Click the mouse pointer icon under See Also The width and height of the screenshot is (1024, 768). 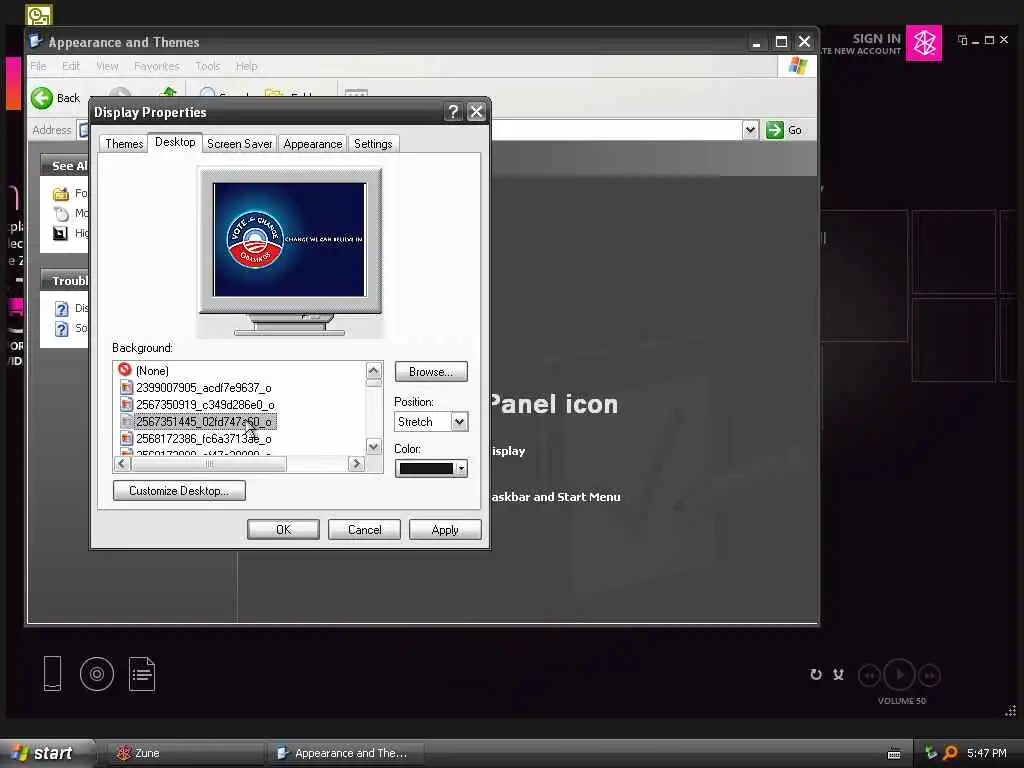tap(61, 214)
